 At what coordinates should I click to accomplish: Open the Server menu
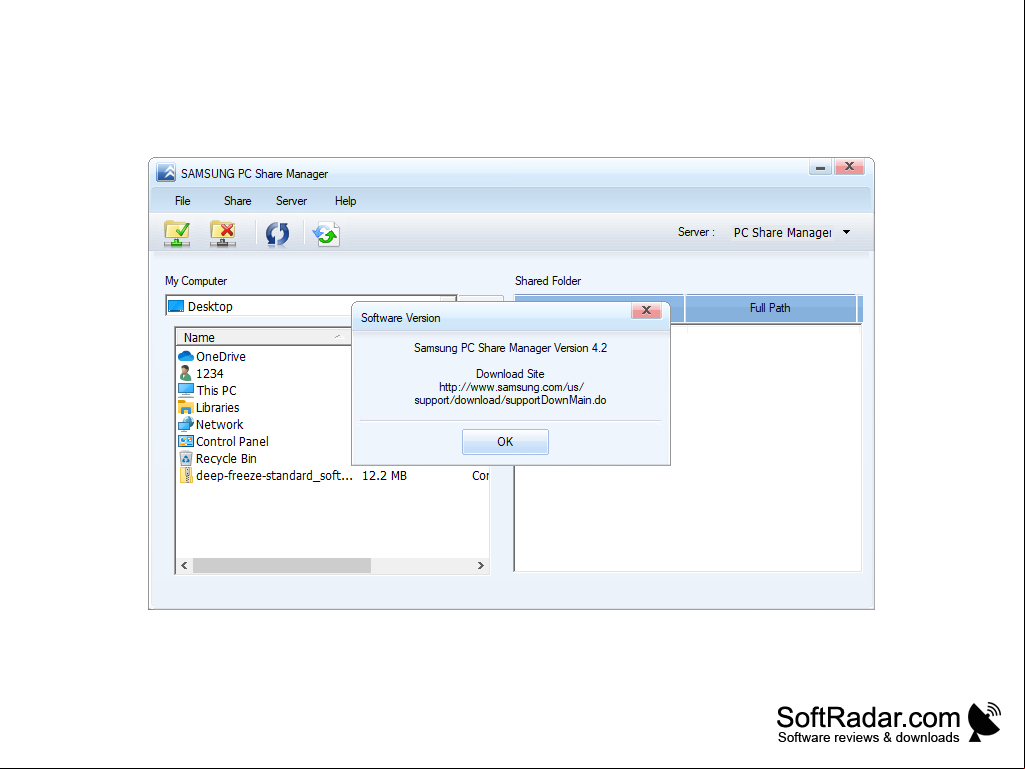(x=291, y=201)
